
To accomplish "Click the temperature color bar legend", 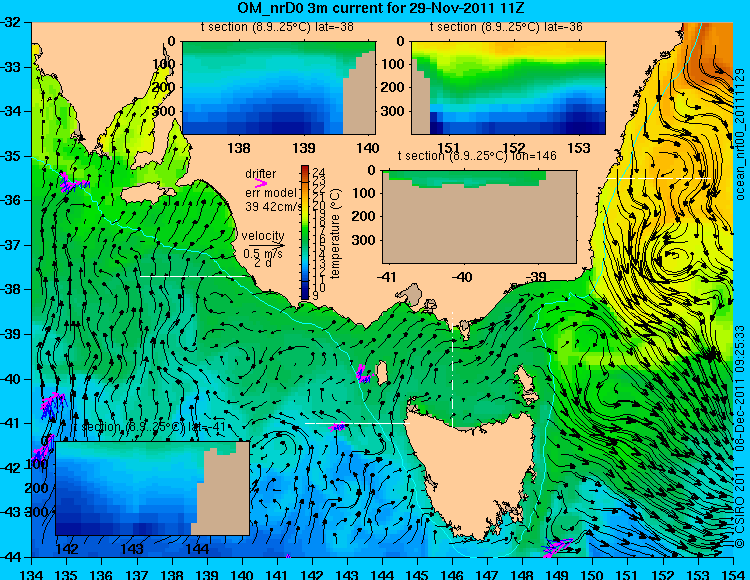I will coord(305,233).
